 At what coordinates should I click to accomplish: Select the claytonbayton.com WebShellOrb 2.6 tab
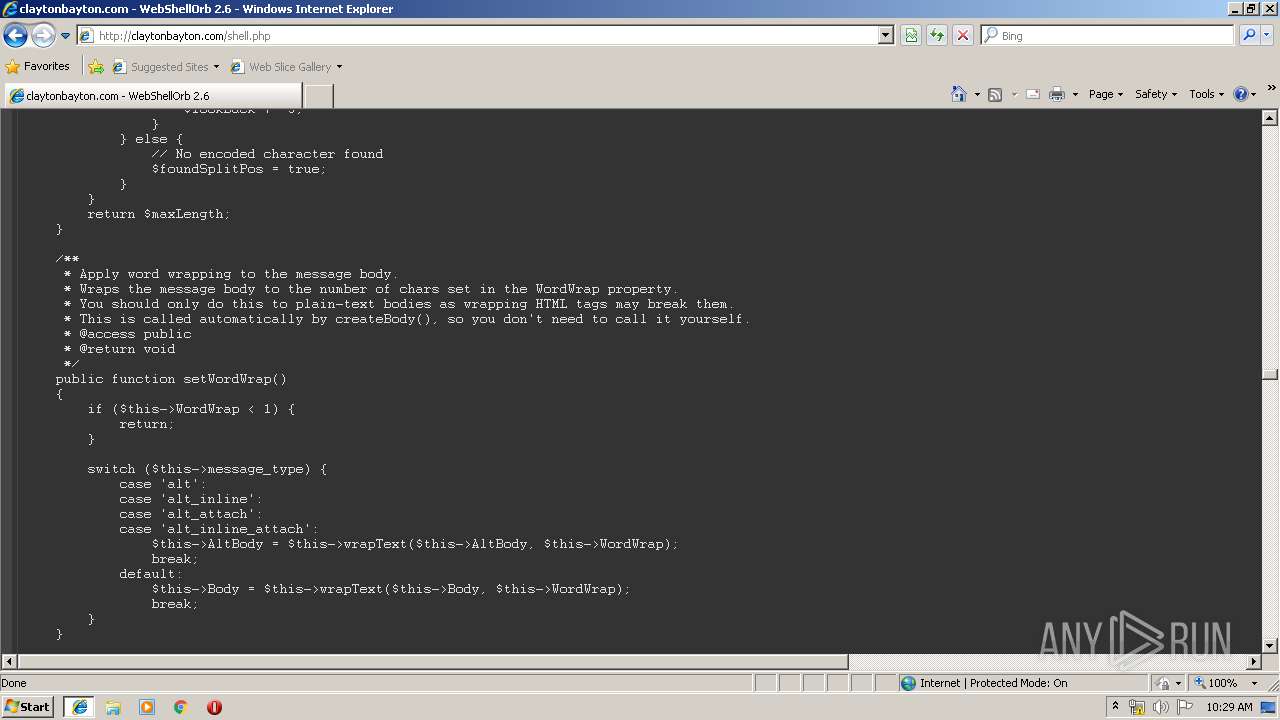[152, 96]
